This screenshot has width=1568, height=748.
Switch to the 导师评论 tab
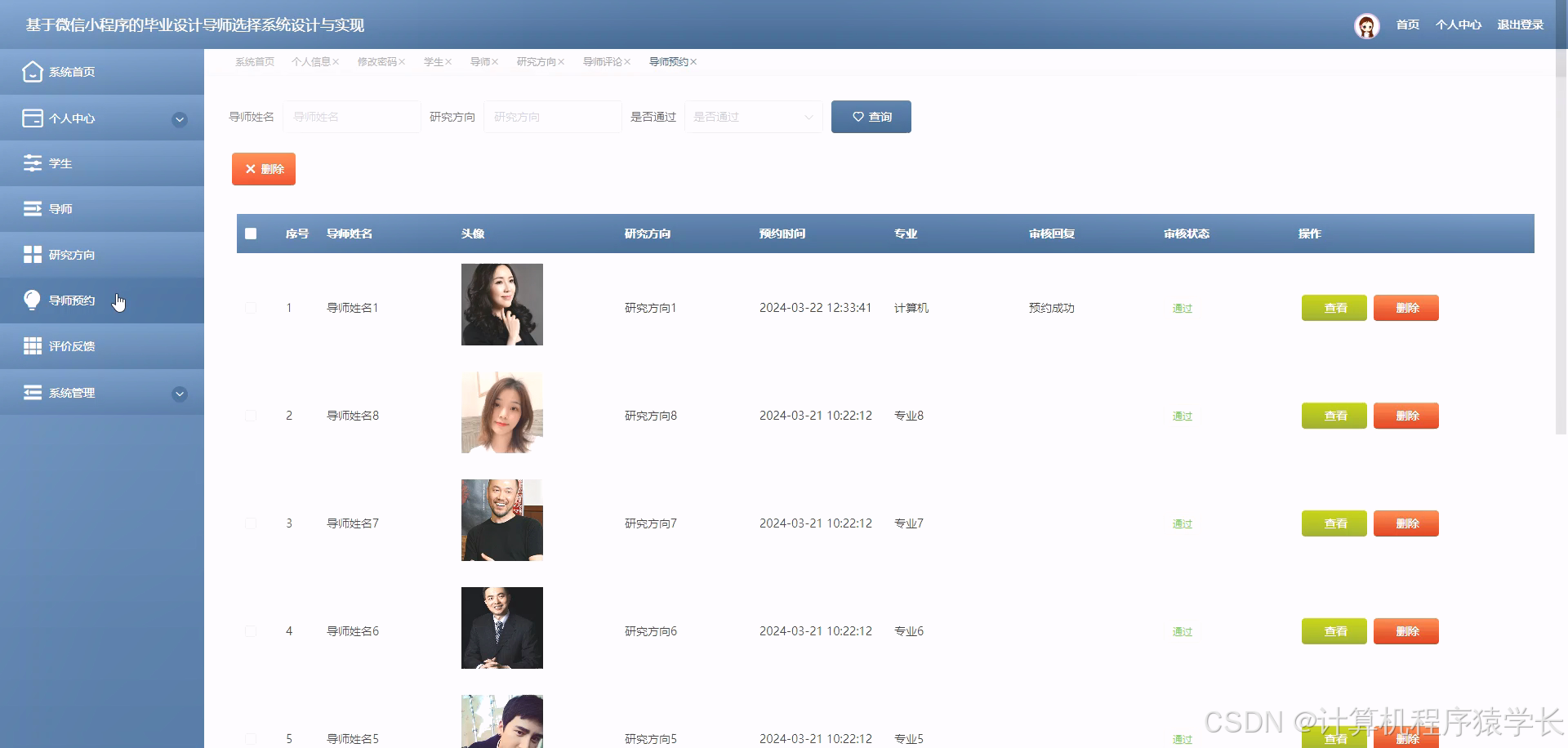603,62
